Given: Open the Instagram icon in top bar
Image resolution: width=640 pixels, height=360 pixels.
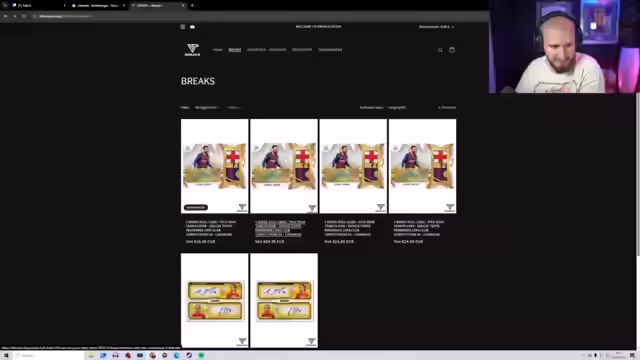Looking at the screenshot, I should point(182,27).
